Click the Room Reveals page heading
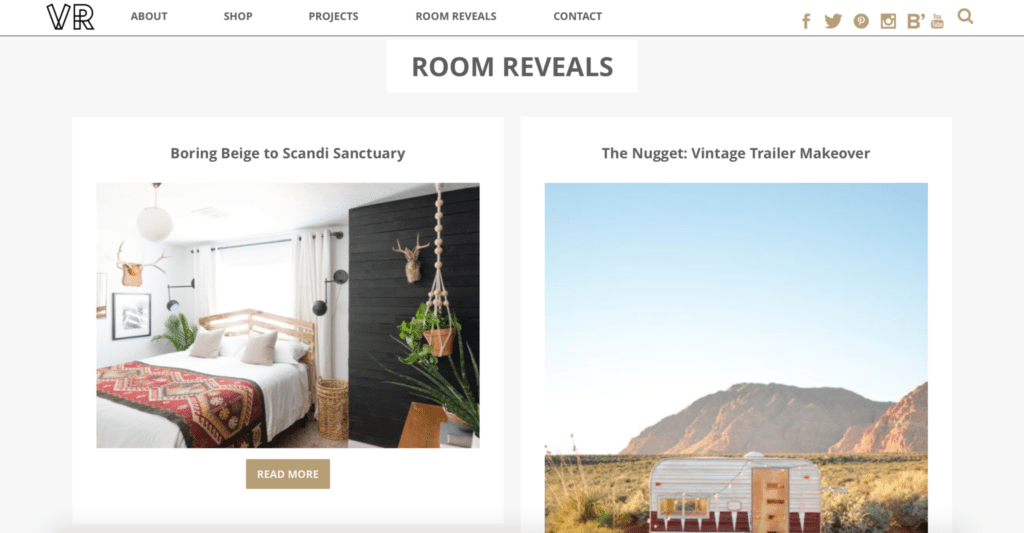Viewport: 1024px width, 533px height. (512, 67)
